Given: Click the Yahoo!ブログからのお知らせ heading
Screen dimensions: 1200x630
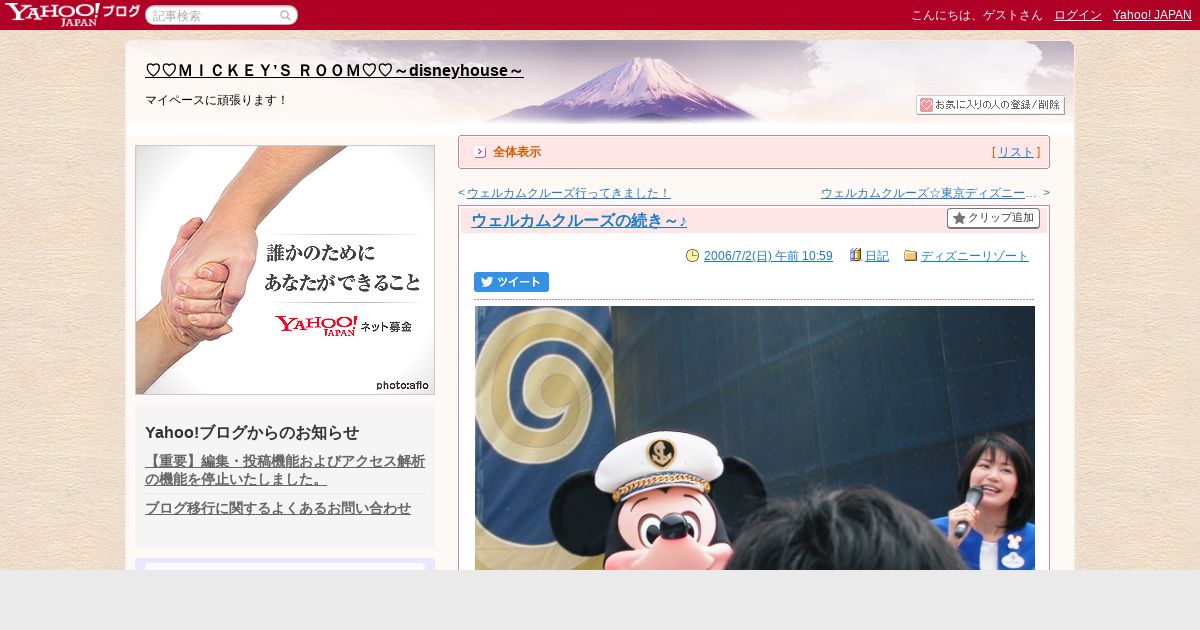Looking at the screenshot, I should [252, 433].
